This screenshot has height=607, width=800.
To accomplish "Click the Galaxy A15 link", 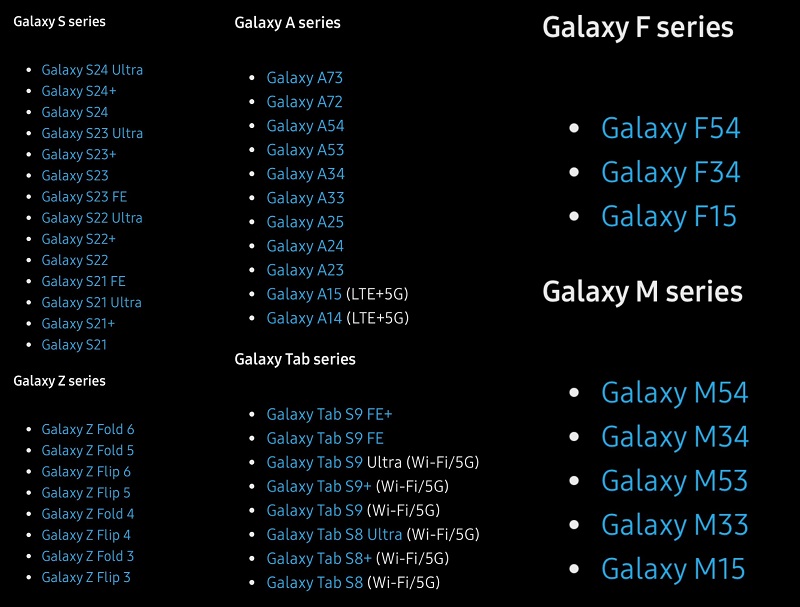I will click(304, 294).
